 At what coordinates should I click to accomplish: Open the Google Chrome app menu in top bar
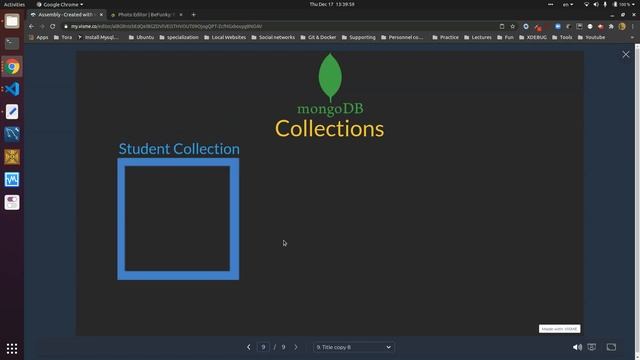60,4
